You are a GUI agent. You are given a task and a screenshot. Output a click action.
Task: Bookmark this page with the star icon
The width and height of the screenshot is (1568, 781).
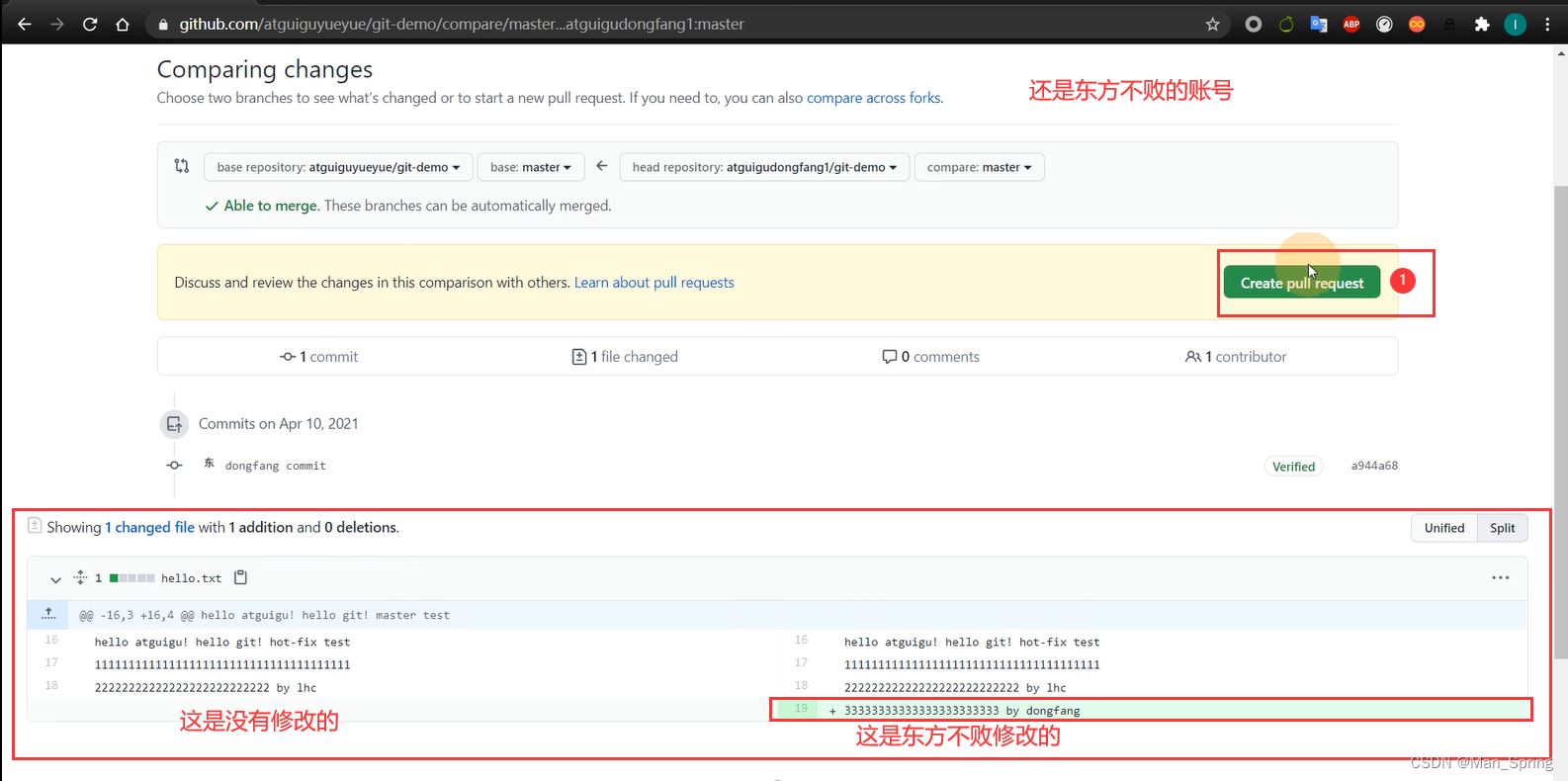[x=1213, y=25]
